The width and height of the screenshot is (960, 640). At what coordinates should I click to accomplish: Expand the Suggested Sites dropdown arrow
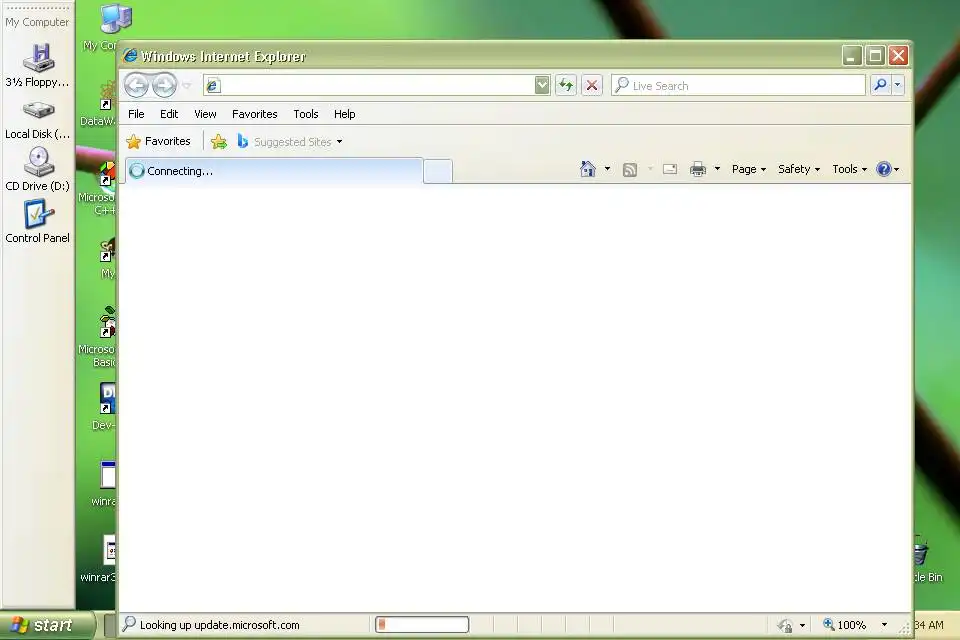click(340, 142)
